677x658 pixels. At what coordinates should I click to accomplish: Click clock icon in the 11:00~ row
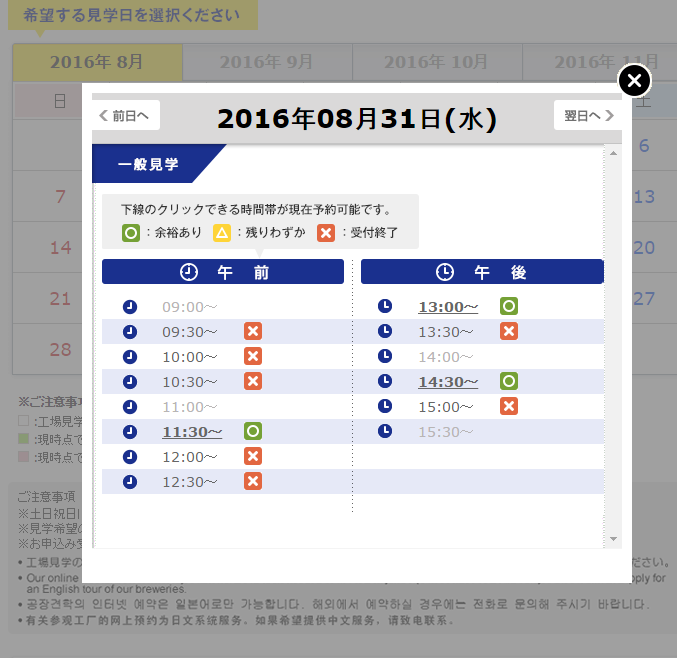coord(130,407)
